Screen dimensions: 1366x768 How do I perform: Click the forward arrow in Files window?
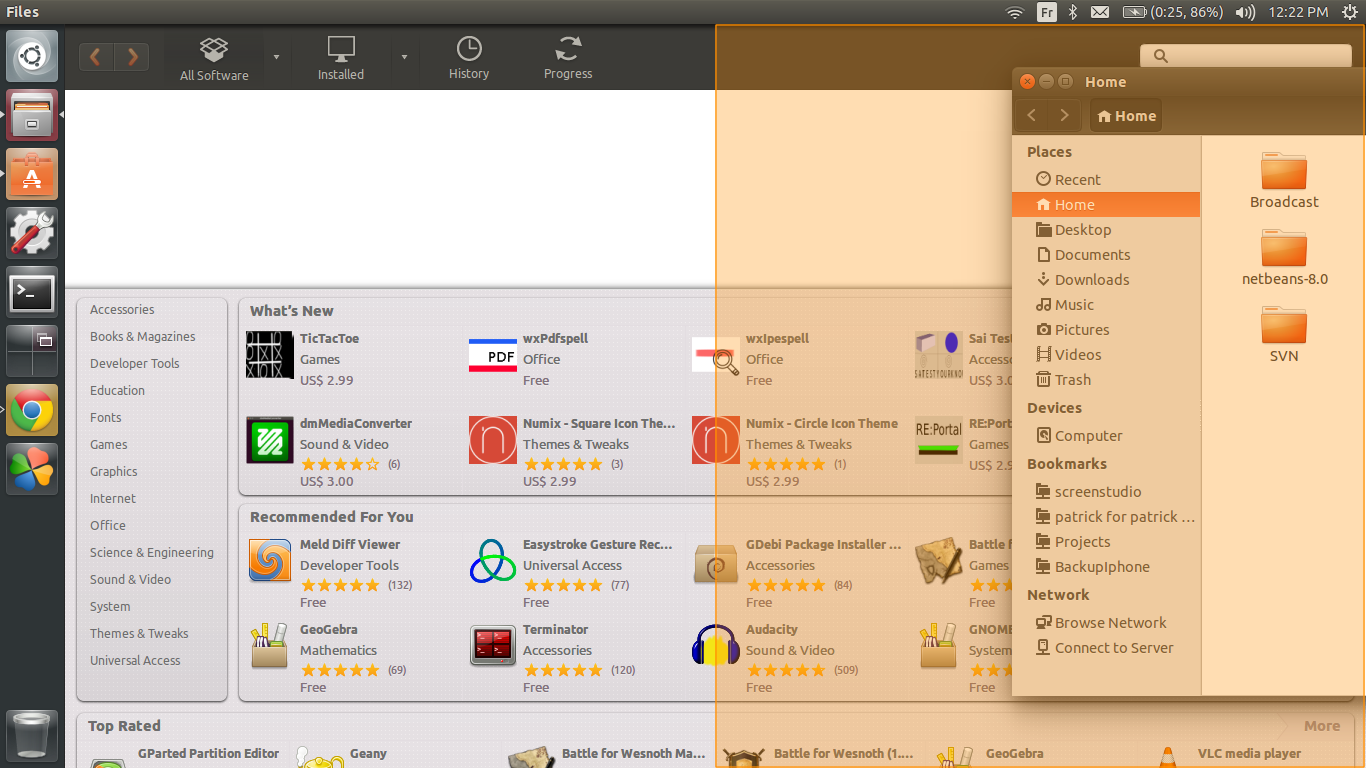pyautogui.click(x=1064, y=116)
